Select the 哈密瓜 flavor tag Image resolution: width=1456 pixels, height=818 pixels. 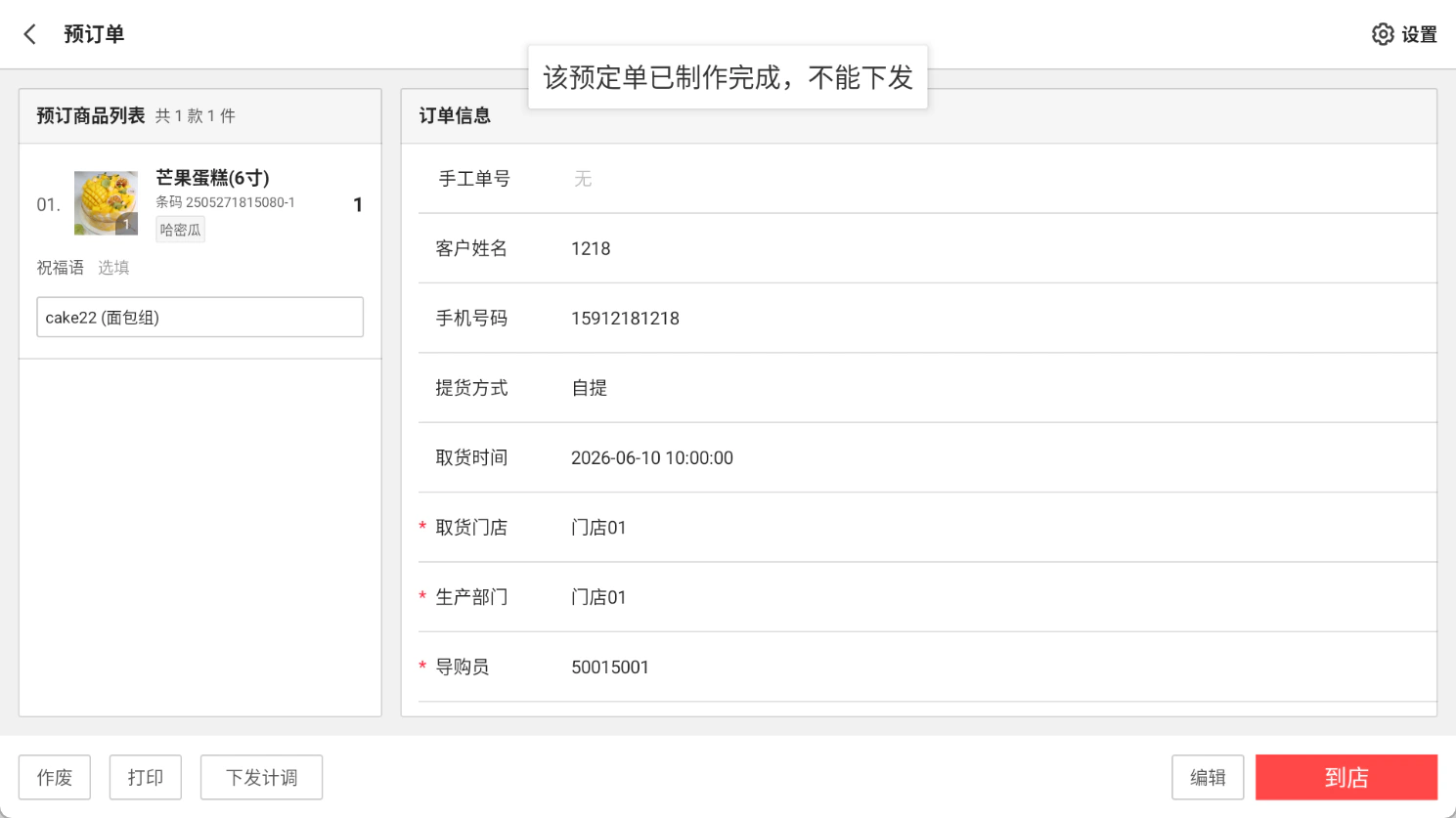click(x=180, y=230)
